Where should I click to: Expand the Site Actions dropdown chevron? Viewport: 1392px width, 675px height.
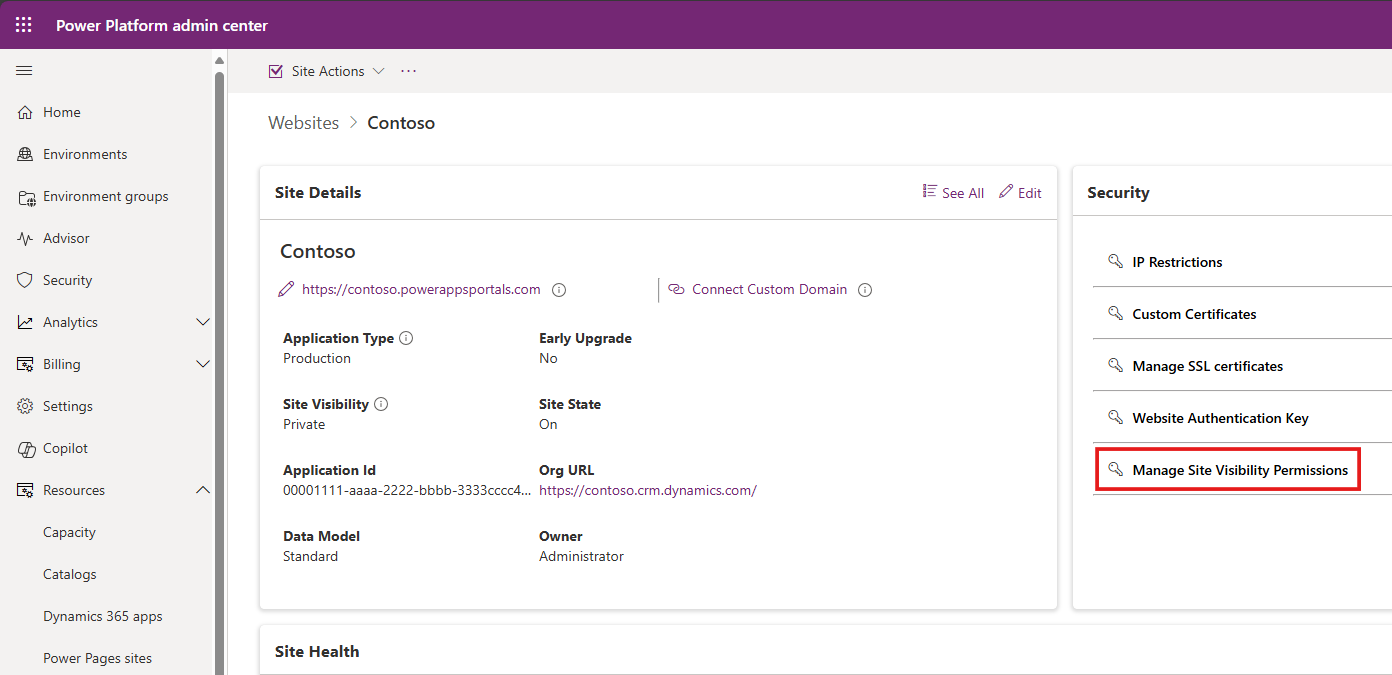(x=378, y=71)
